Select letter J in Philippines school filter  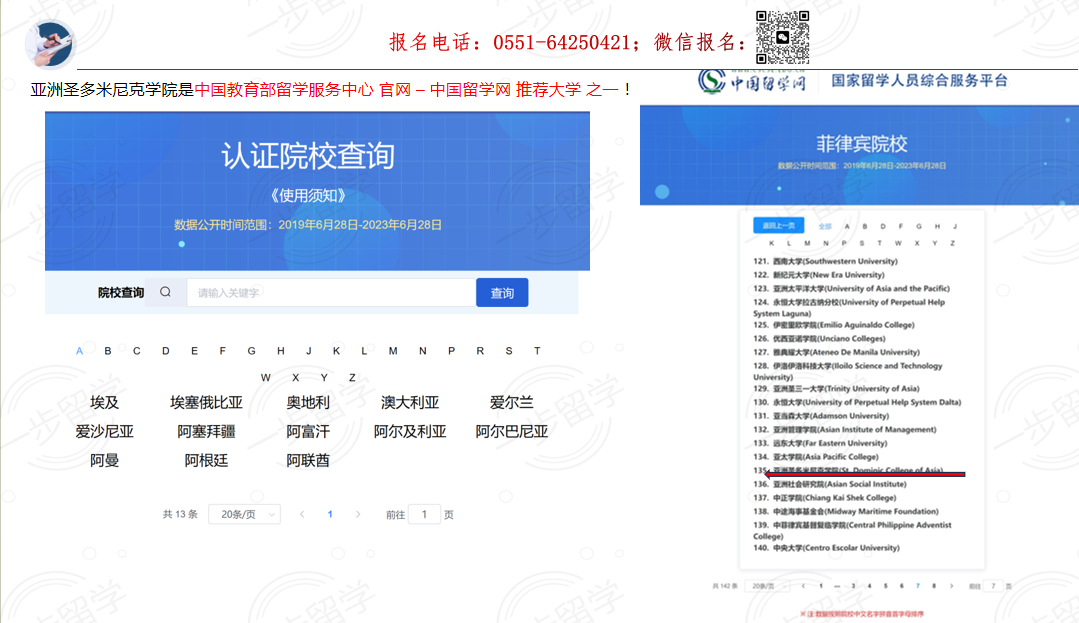(x=954, y=226)
